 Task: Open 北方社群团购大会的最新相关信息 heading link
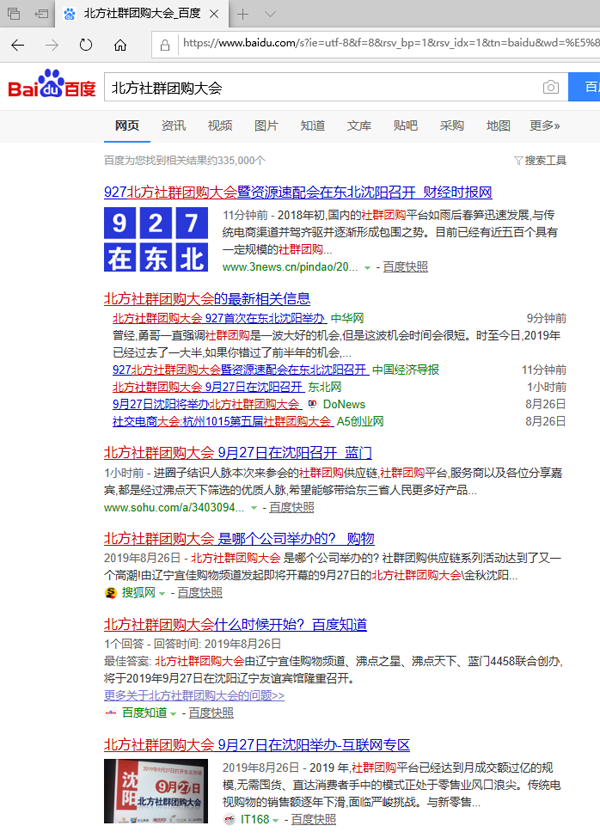click(207, 299)
